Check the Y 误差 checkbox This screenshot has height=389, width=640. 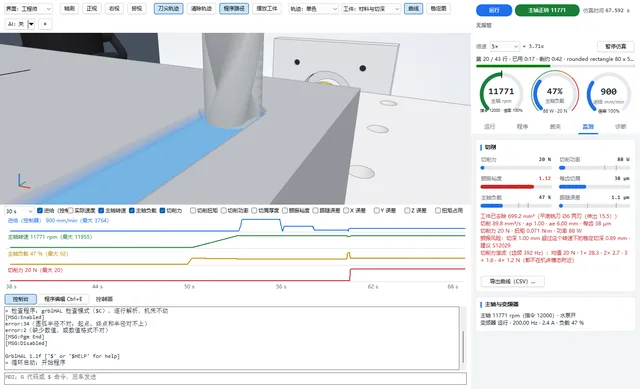377,211
